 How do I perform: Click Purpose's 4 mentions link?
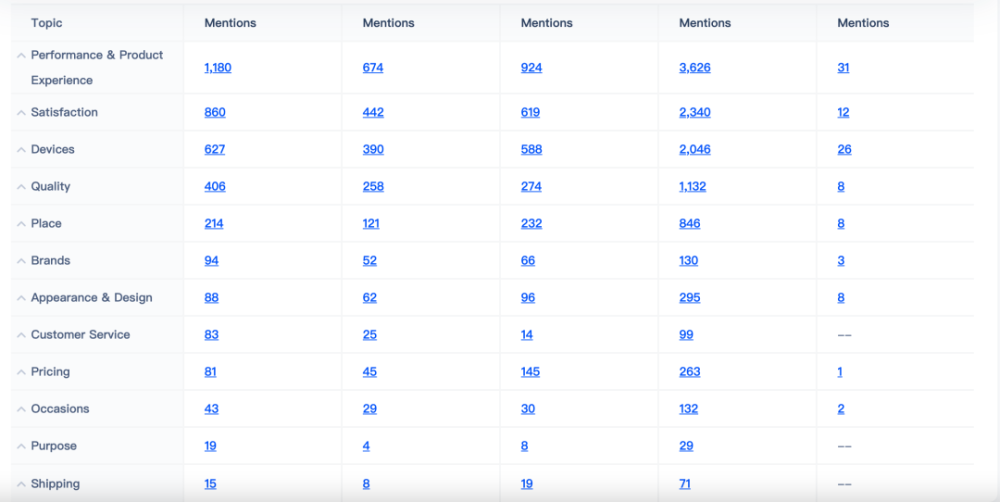(x=366, y=445)
